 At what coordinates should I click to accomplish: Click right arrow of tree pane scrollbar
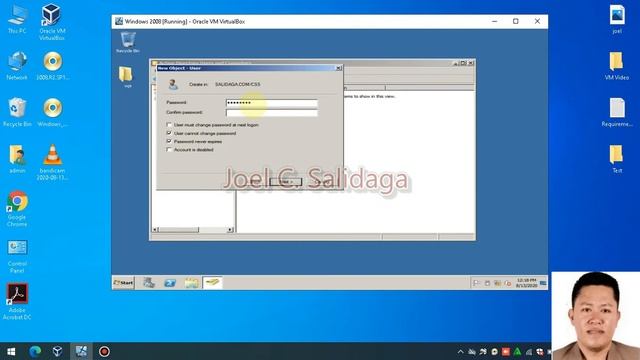(x=230, y=230)
